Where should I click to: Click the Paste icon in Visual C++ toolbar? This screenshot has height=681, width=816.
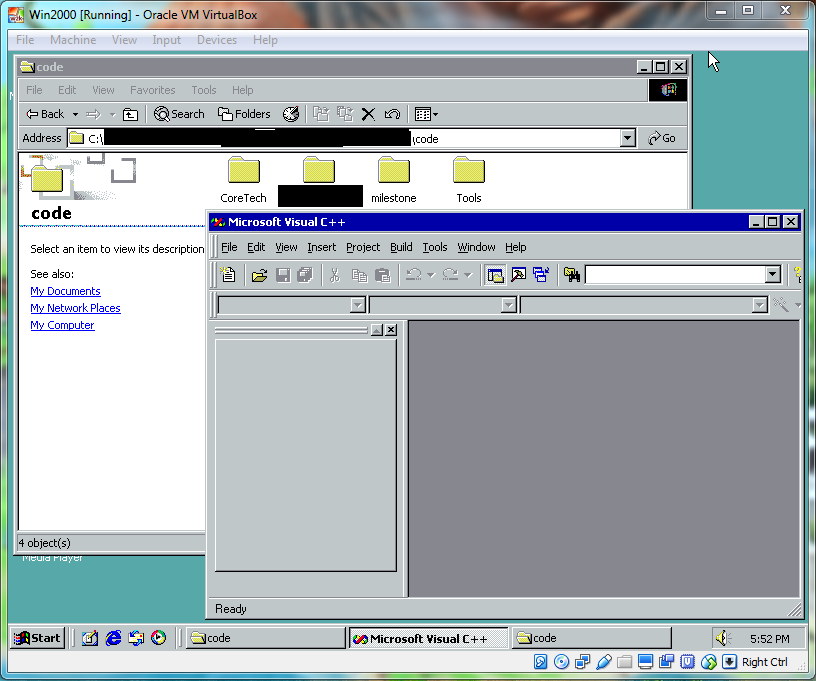click(382, 275)
